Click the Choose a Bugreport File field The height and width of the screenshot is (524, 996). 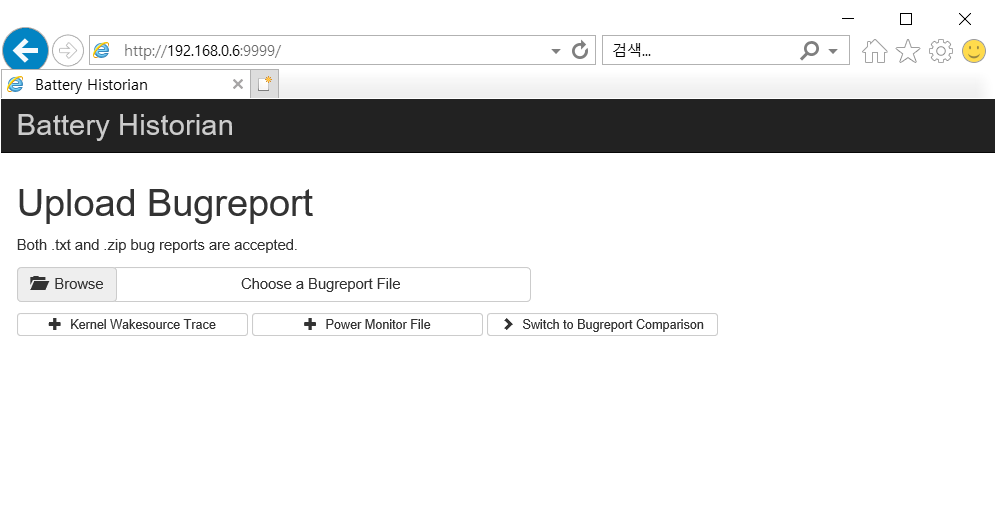[323, 284]
